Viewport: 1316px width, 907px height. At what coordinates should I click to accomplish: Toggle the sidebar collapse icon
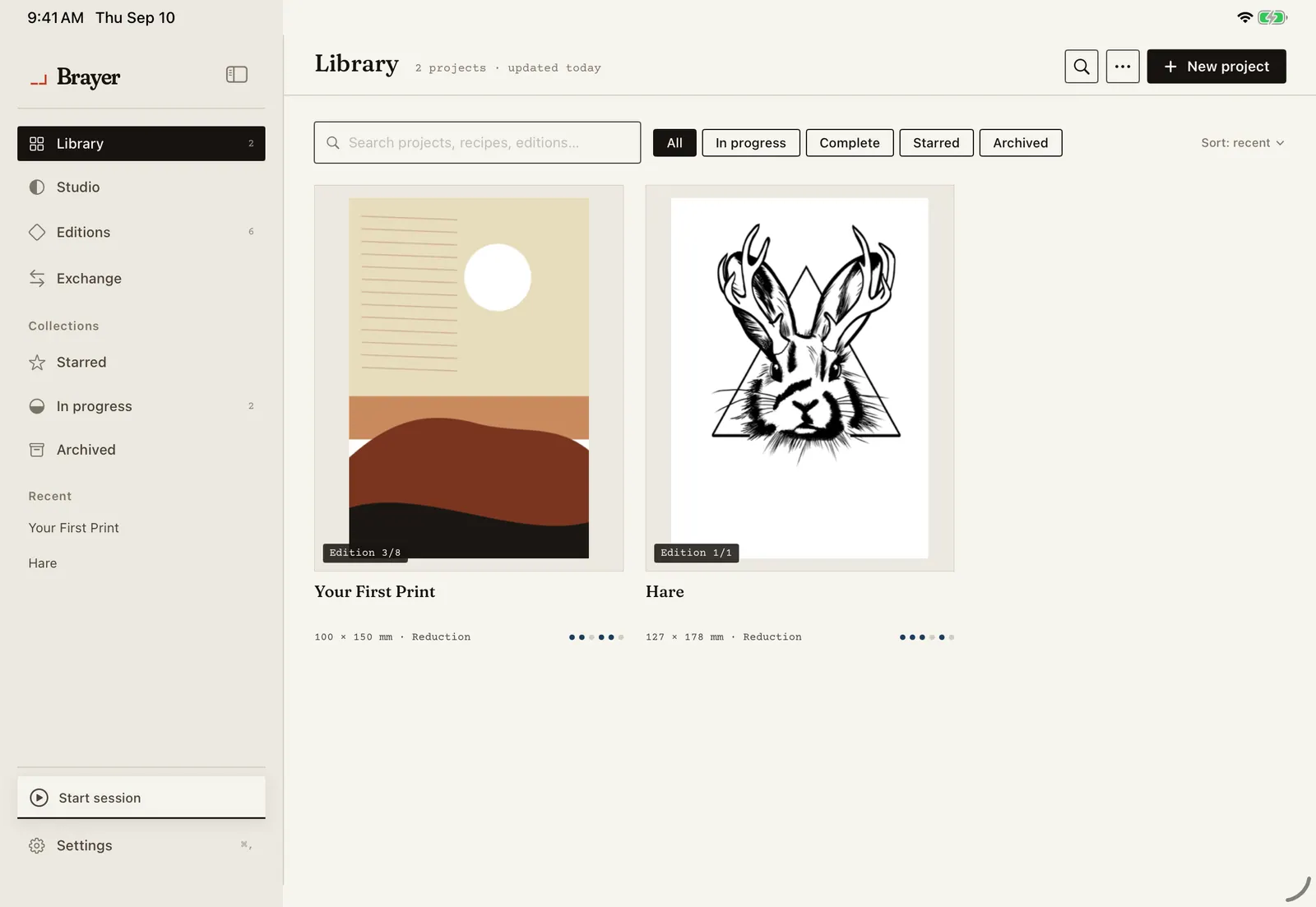(236, 75)
